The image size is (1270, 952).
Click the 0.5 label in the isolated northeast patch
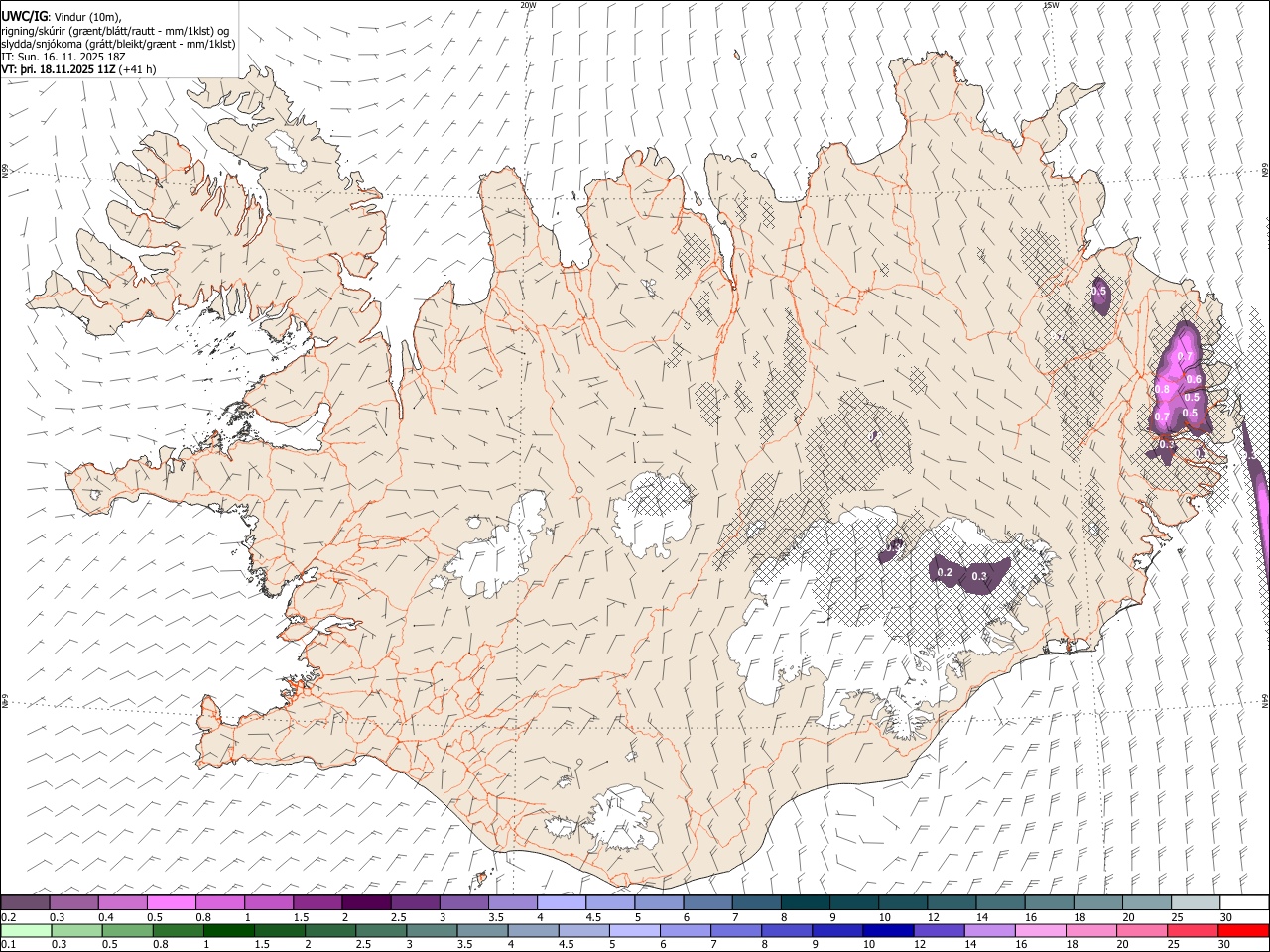pyautogui.click(x=1098, y=292)
